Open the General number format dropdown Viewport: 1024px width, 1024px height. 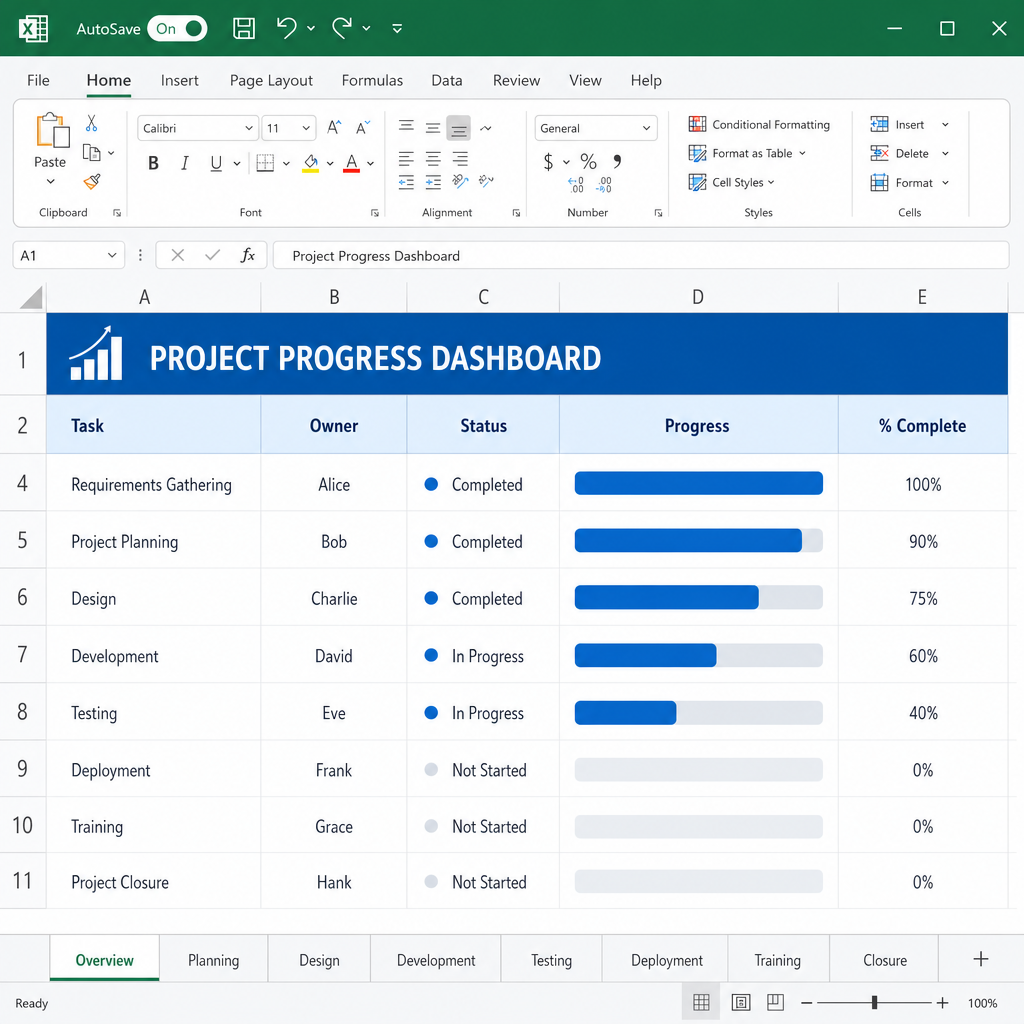[596, 128]
